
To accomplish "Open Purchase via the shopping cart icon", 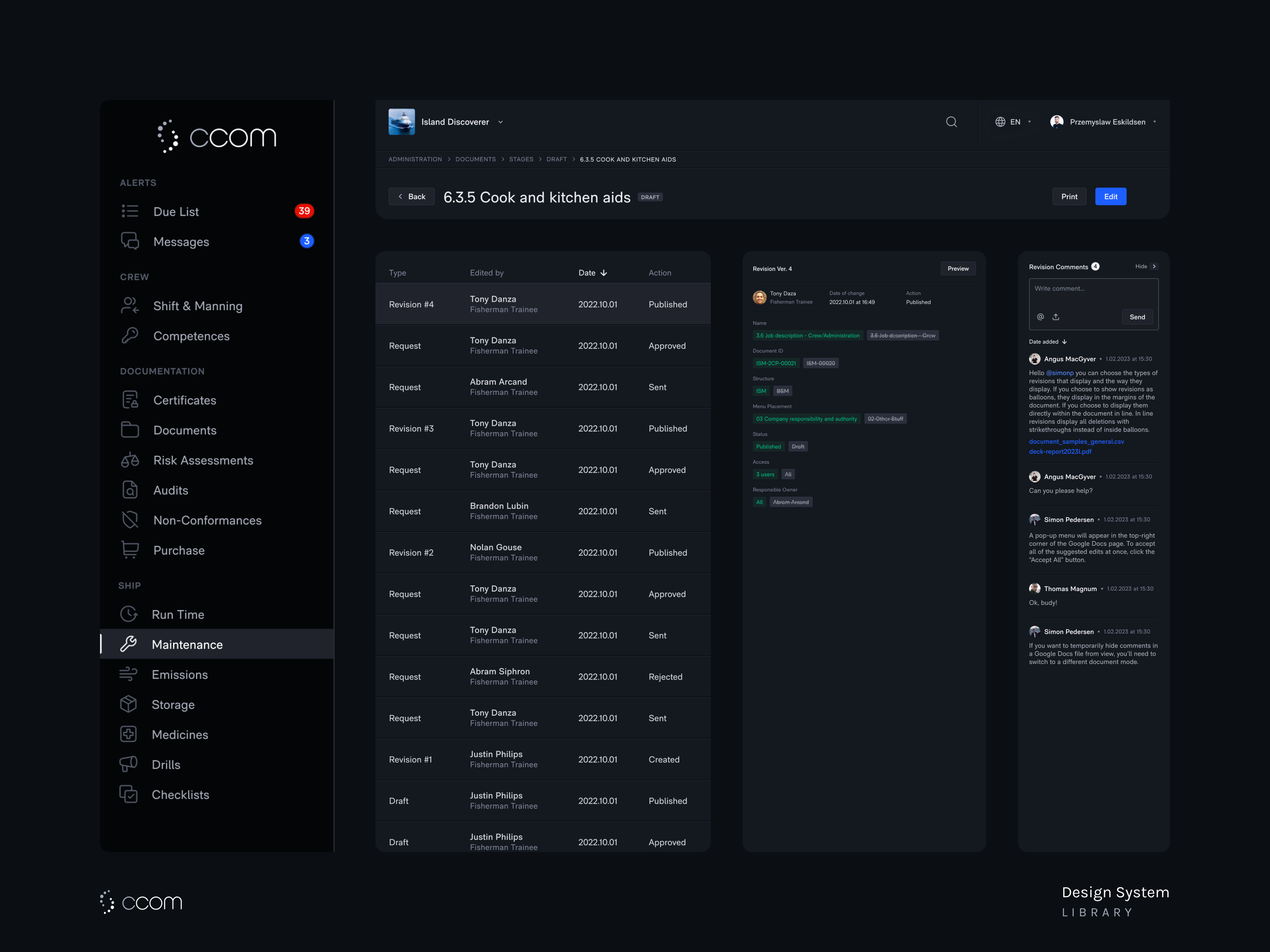I will click(x=130, y=550).
